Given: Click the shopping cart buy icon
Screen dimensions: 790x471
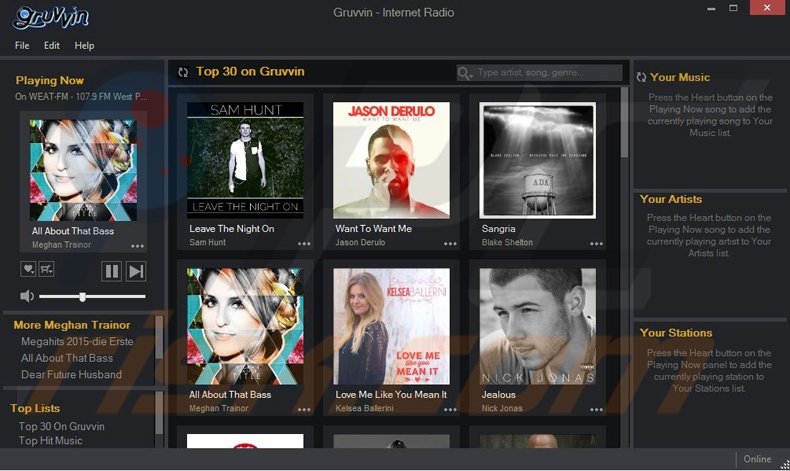Looking at the screenshot, I should click(x=46, y=269).
